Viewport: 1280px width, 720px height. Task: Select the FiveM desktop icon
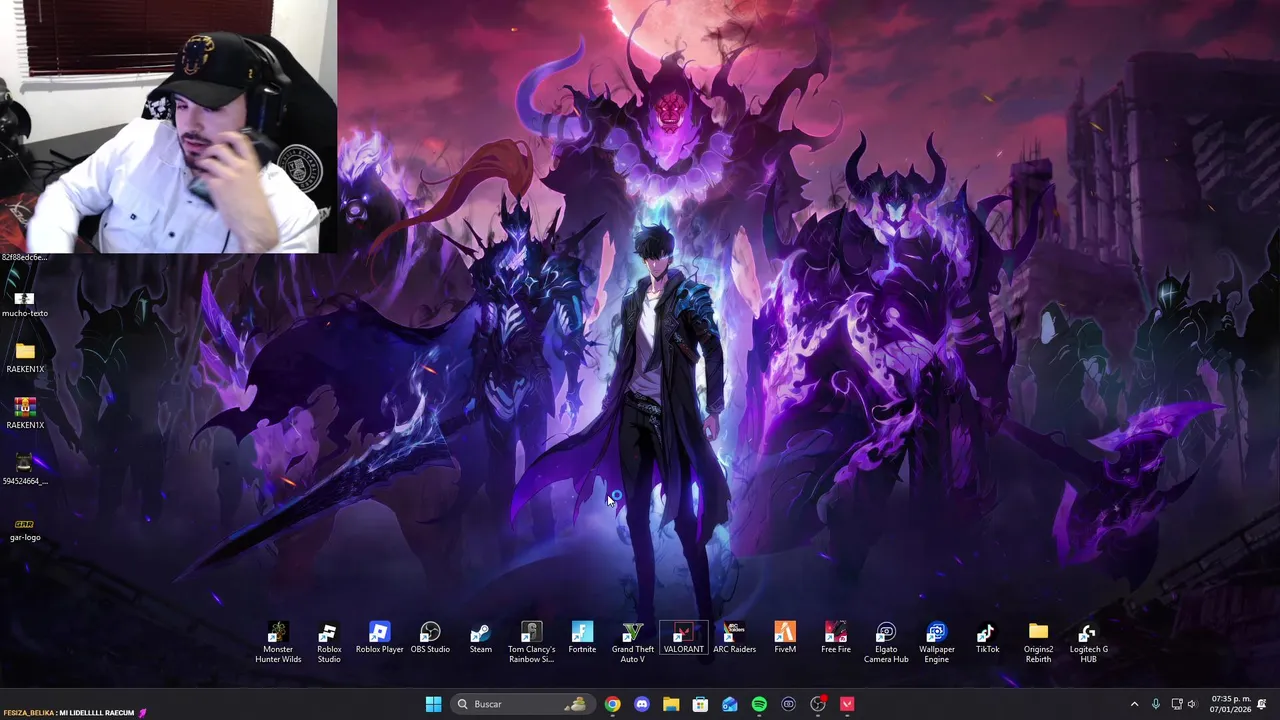pos(785,639)
